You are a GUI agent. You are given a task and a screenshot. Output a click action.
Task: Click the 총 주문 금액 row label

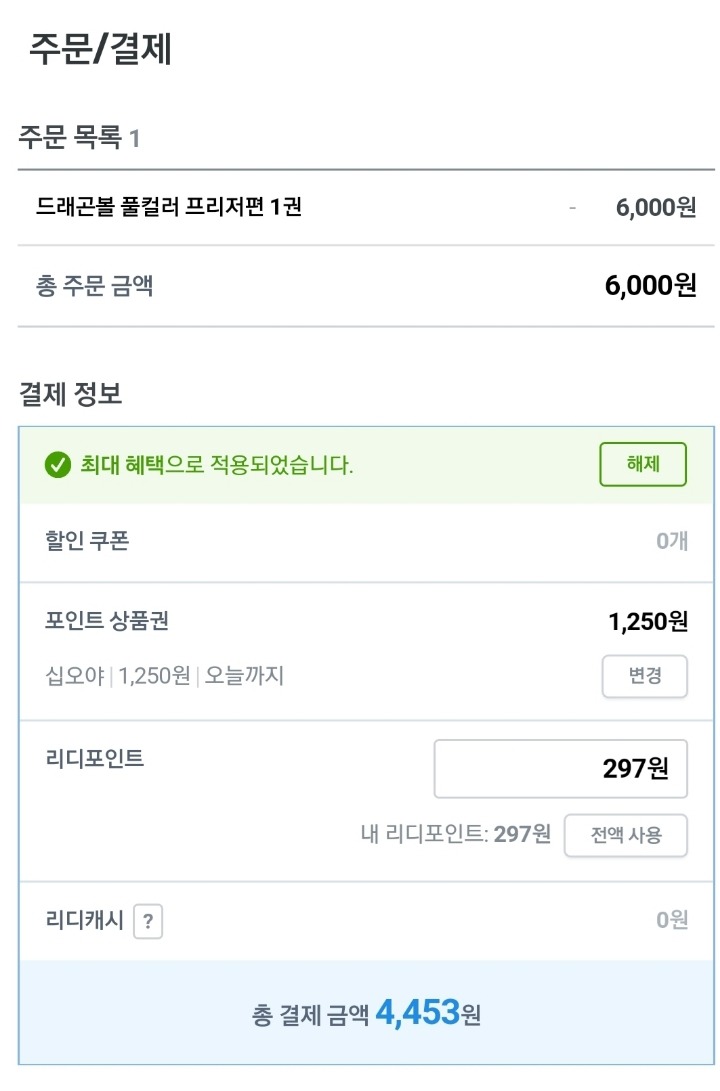(94, 286)
